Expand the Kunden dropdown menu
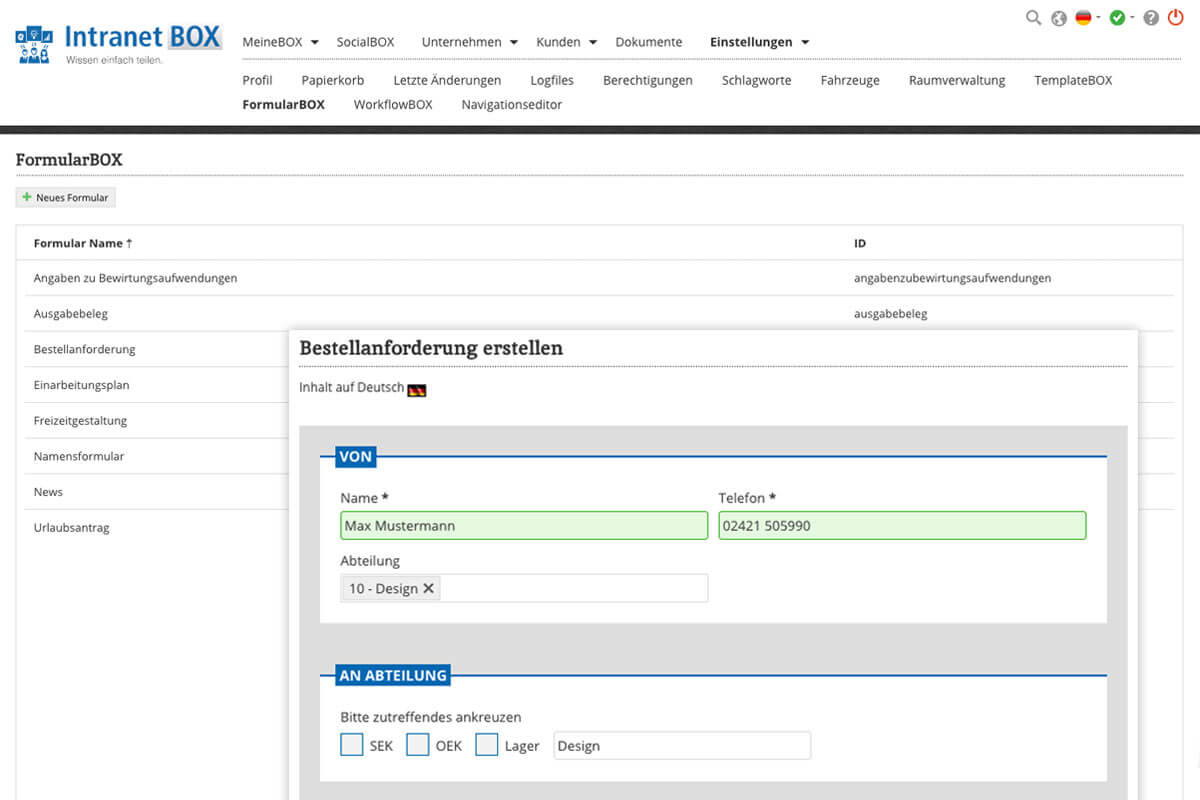The width and height of the screenshot is (1200, 800). point(565,42)
